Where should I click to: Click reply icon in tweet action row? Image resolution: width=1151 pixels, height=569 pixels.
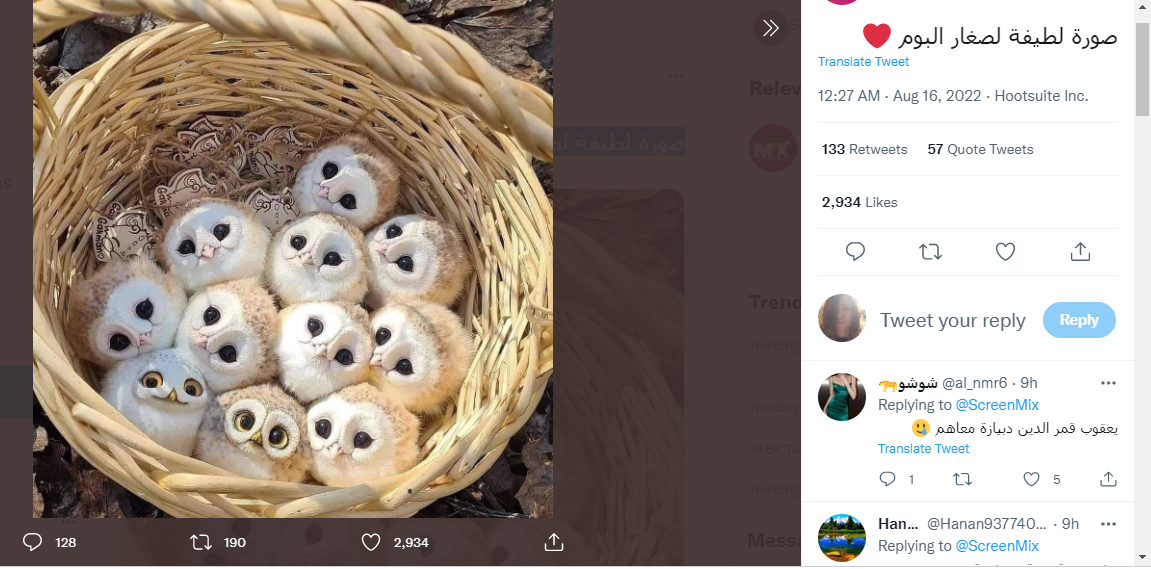[x=855, y=252]
